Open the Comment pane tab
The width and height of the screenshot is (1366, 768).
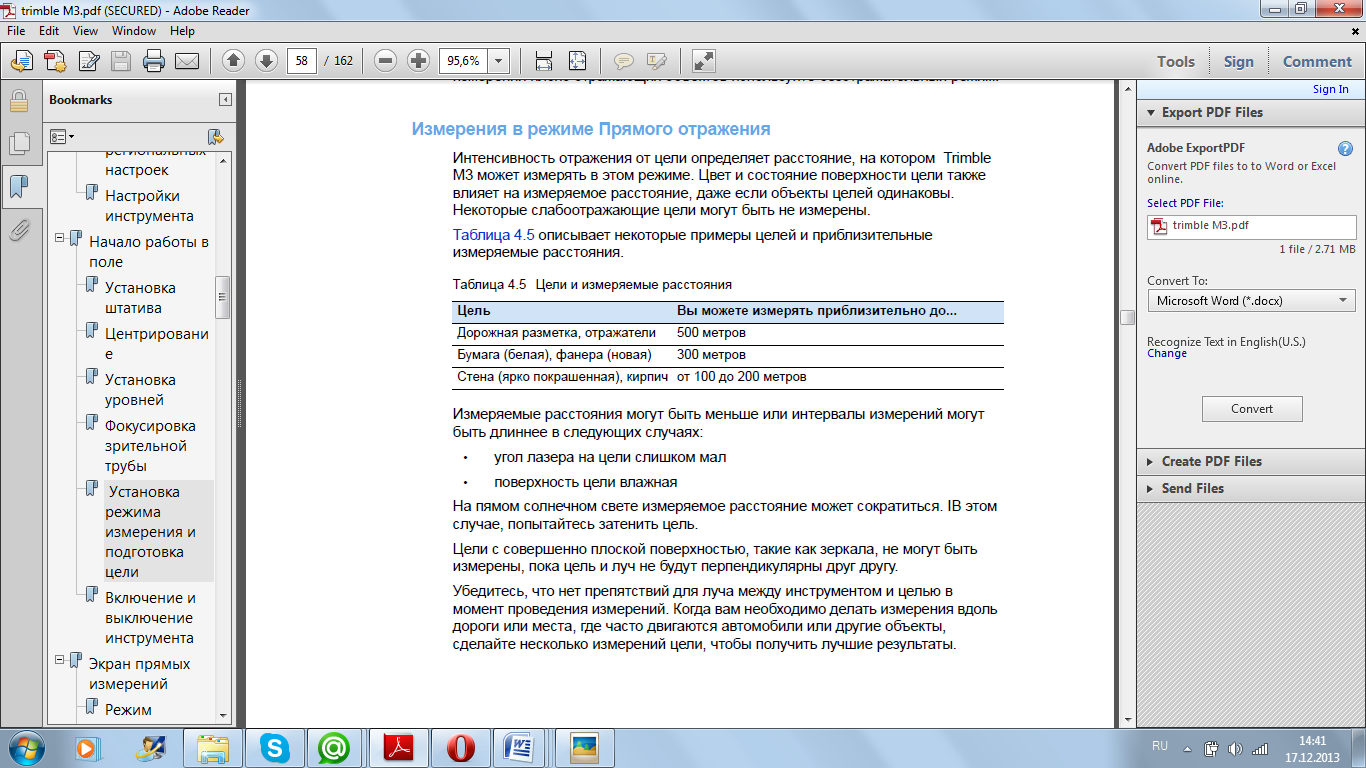tap(1317, 61)
